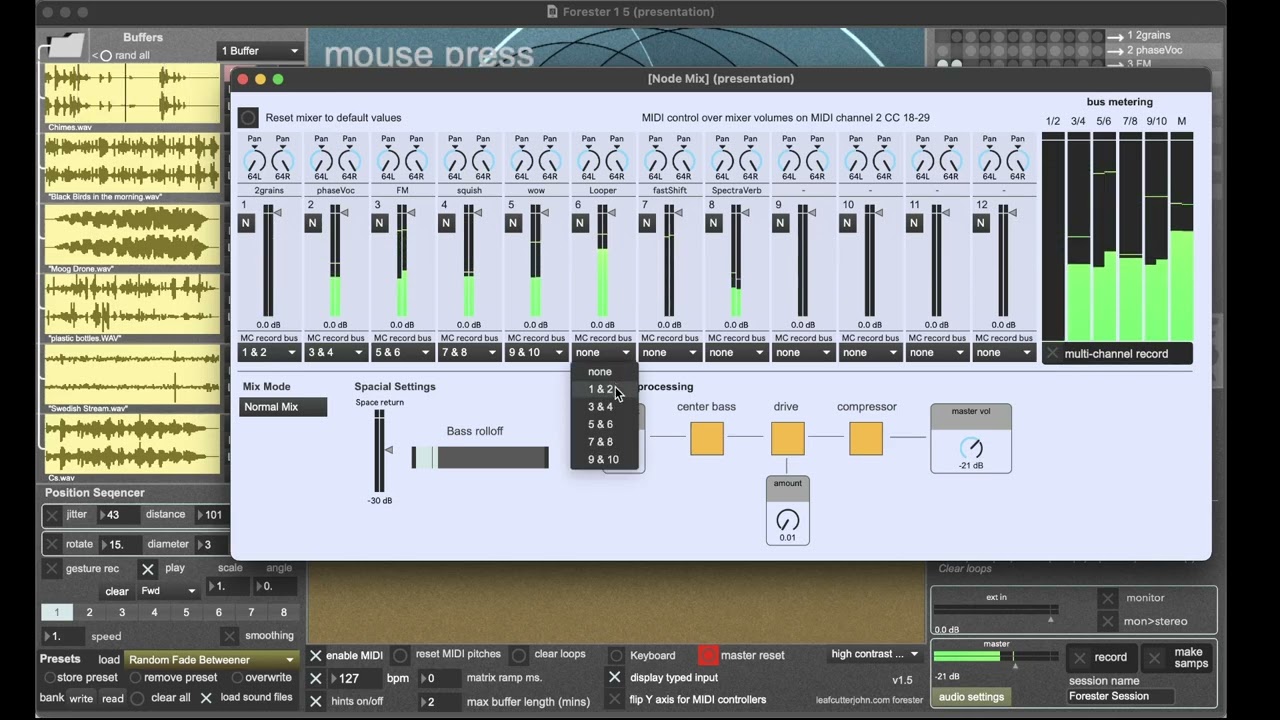Toggle the rotate checkbox
The image size is (1280, 720).
click(52, 545)
